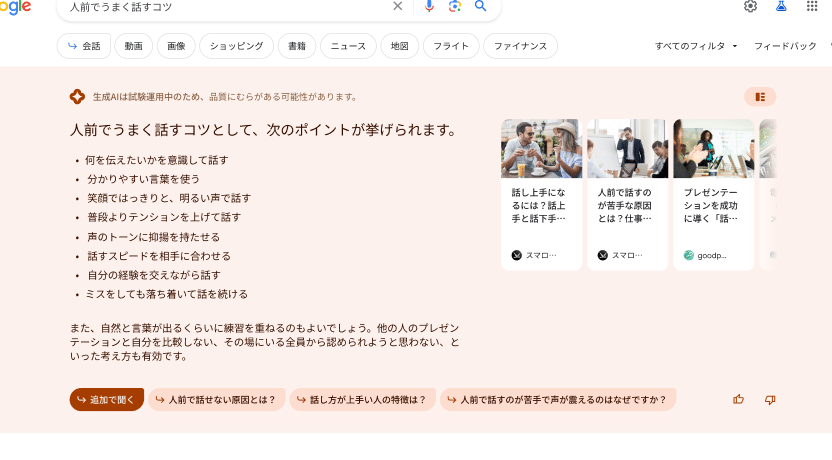The image size is (832, 460).
Task: Click the フィードバック link
Action: click(x=785, y=46)
